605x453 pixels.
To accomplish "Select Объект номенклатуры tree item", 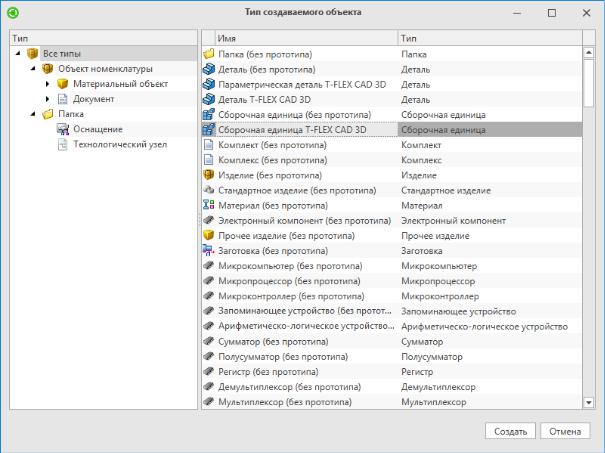I will 105,69.
